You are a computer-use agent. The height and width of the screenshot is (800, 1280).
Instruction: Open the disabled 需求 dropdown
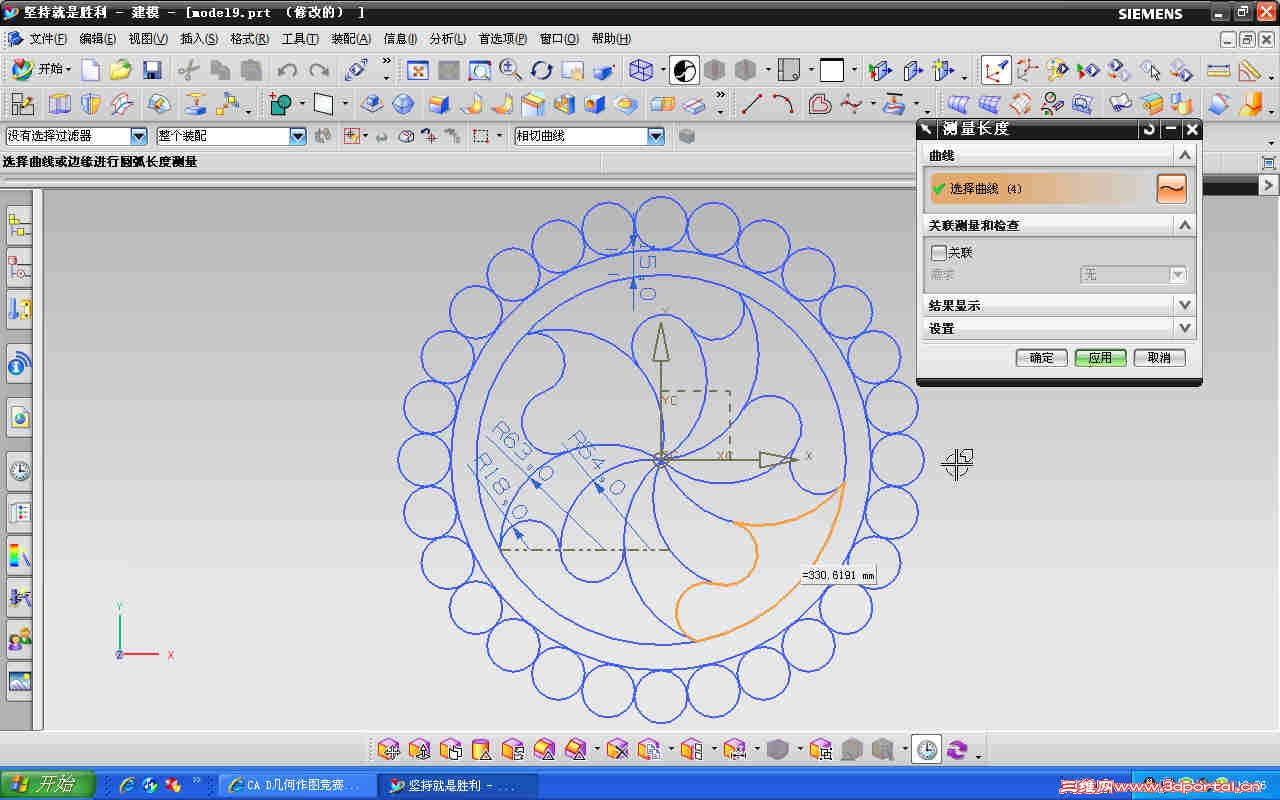coord(1133,274)
